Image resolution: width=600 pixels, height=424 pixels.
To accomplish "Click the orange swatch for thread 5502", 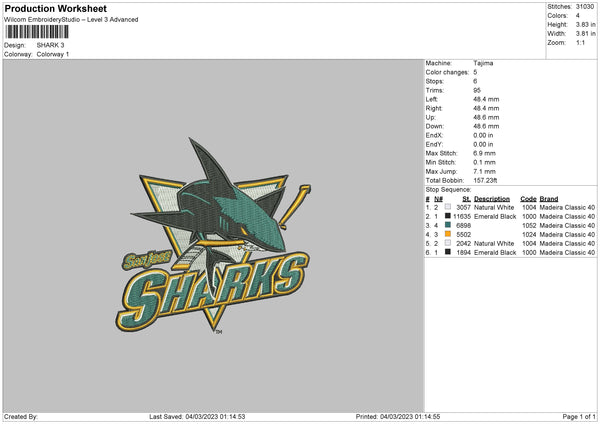I will tap(447, 234).
